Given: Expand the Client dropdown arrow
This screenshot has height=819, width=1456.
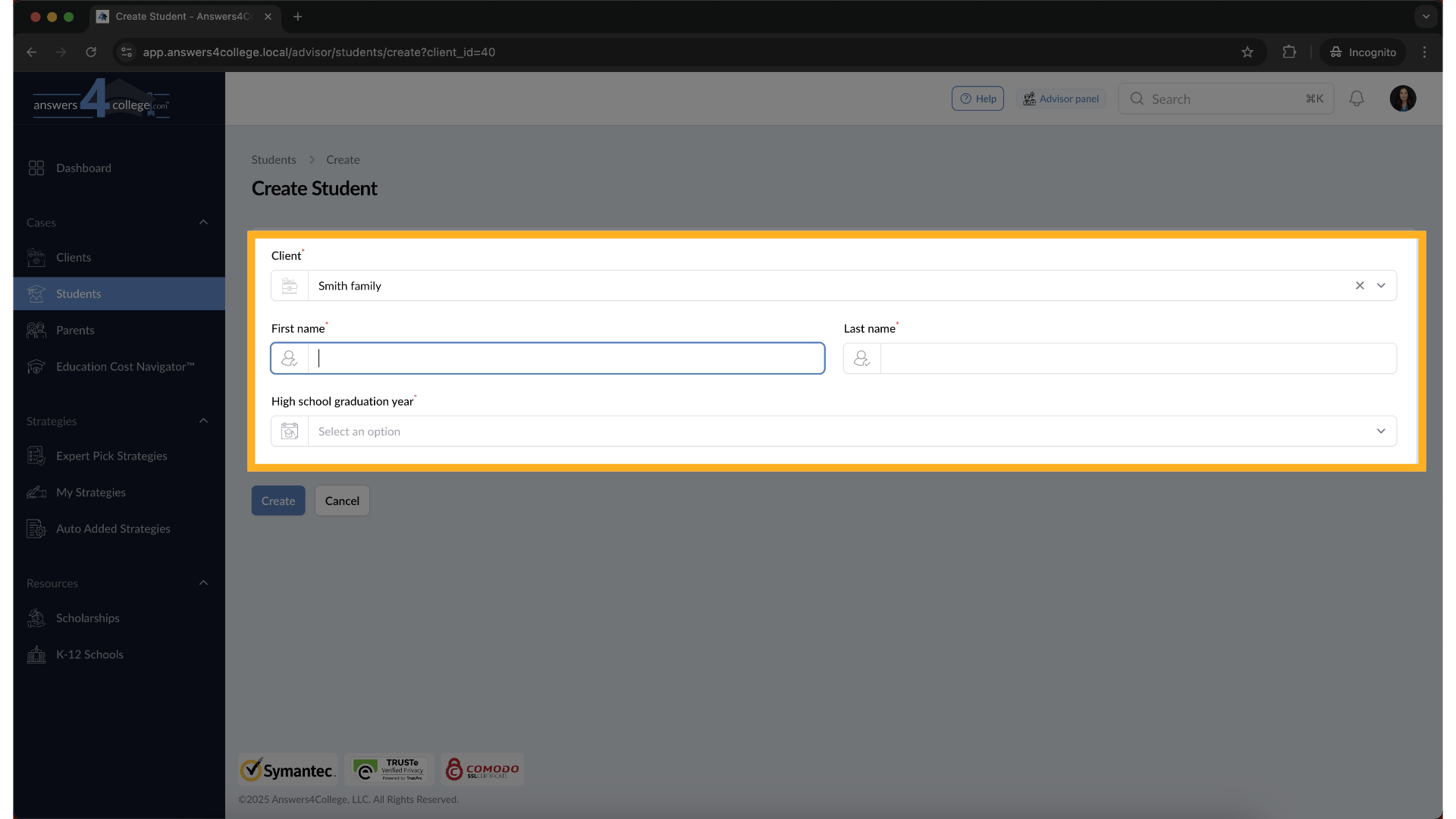Looking at the screenshot, I should coord(1381,286).
